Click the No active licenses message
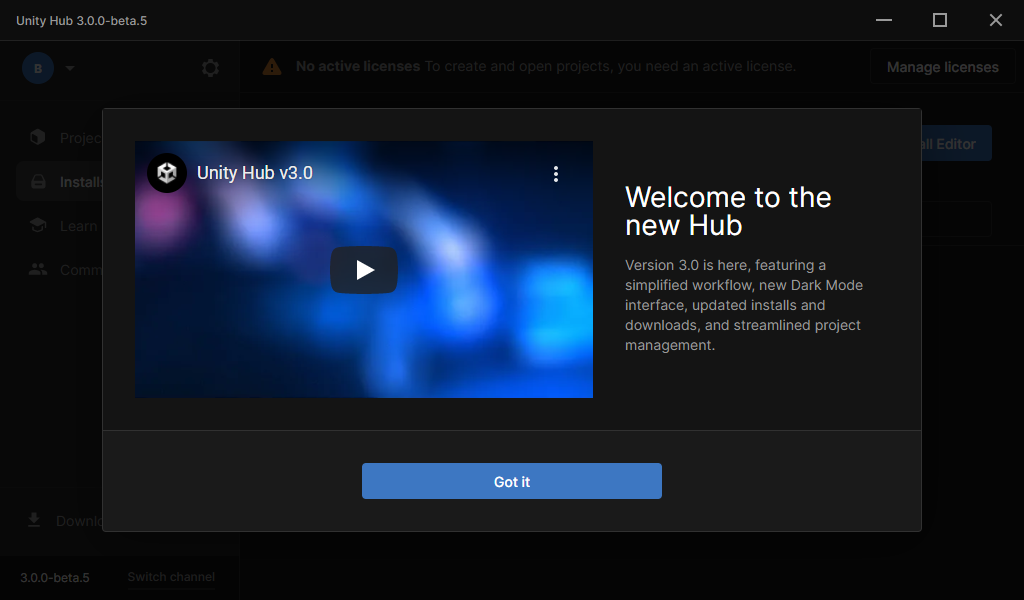 (x=546, y=66)
